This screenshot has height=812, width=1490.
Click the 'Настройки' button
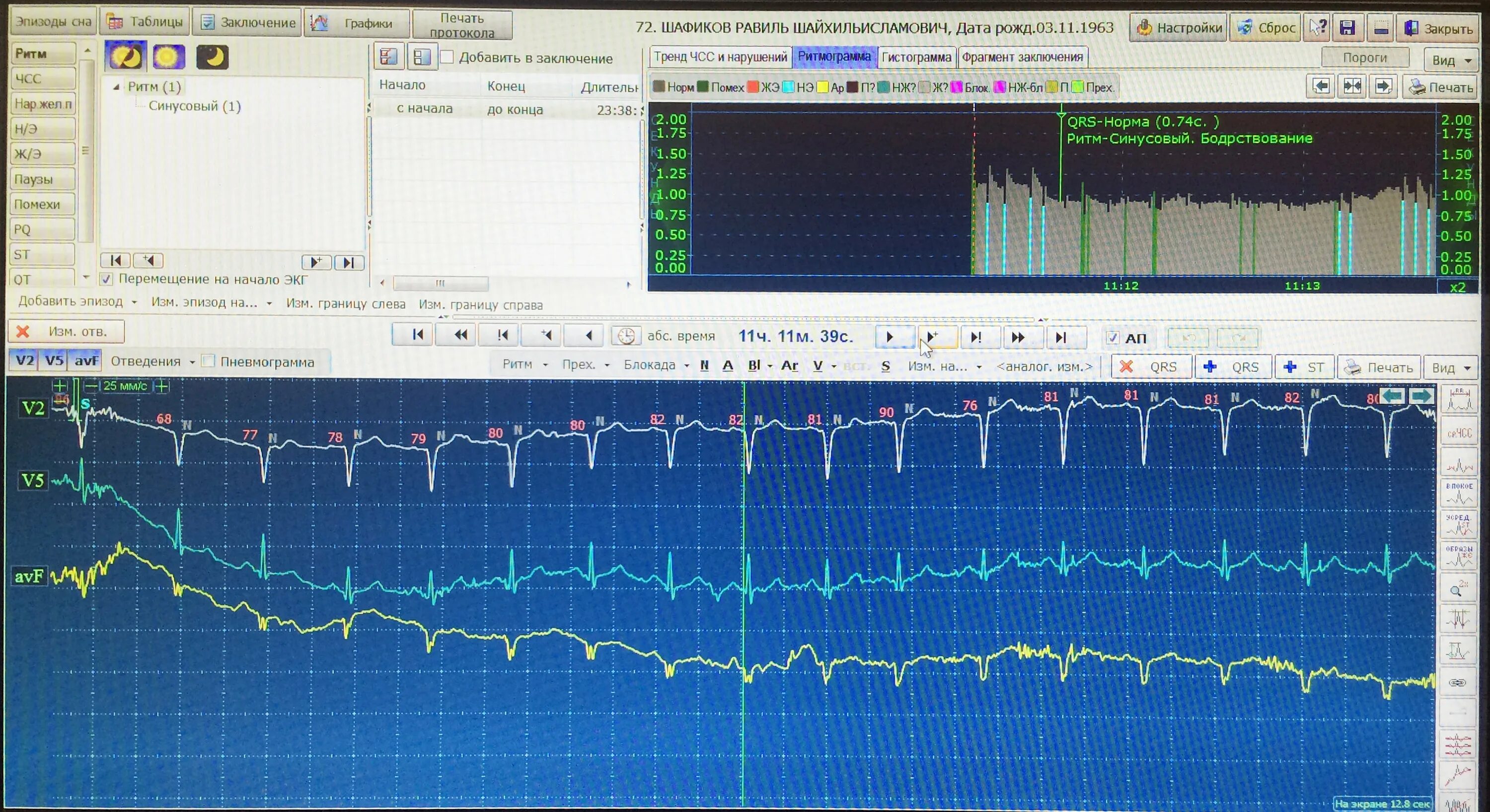(1178, 28)
